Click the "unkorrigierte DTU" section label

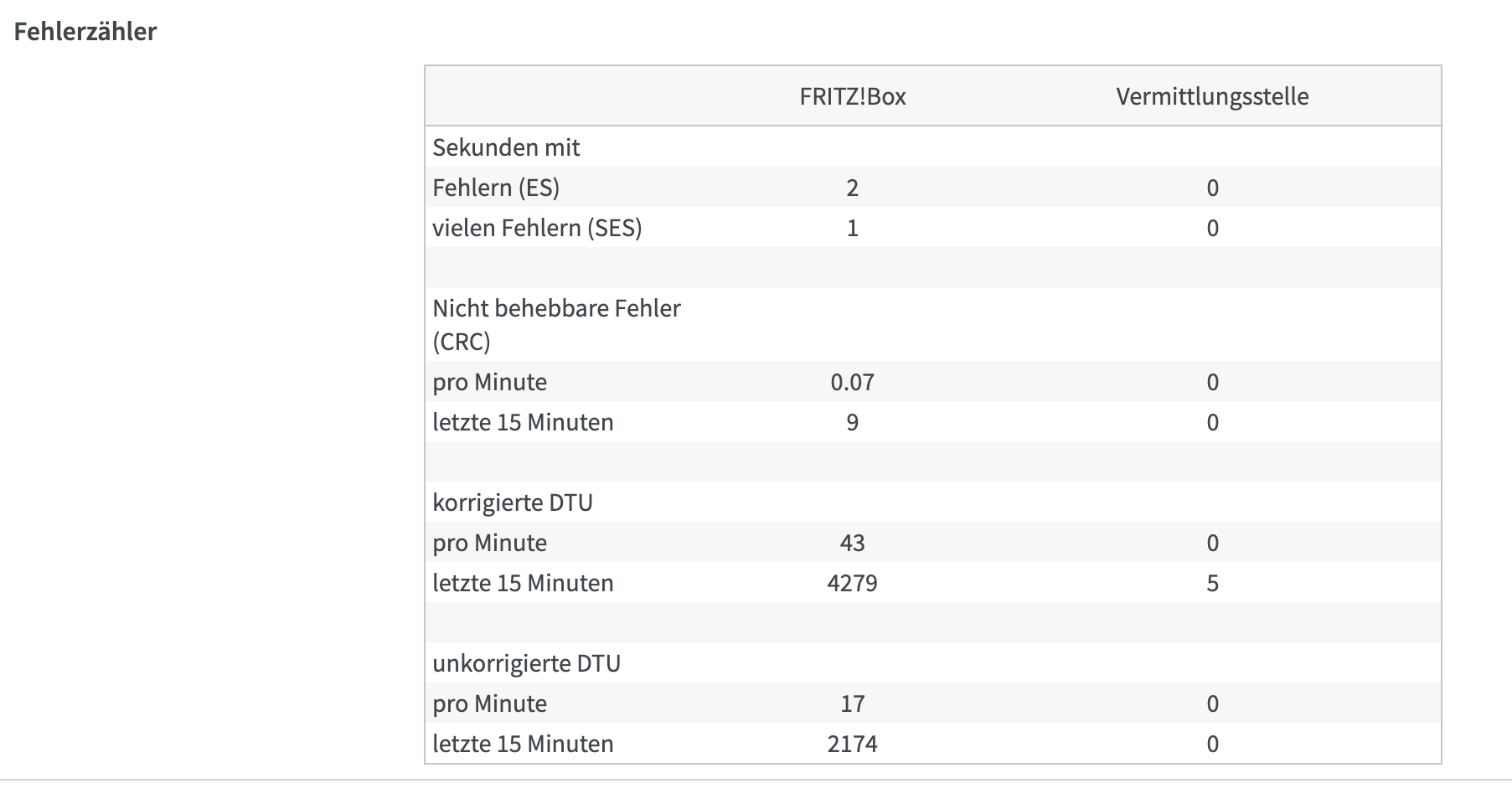click(526, 663)
